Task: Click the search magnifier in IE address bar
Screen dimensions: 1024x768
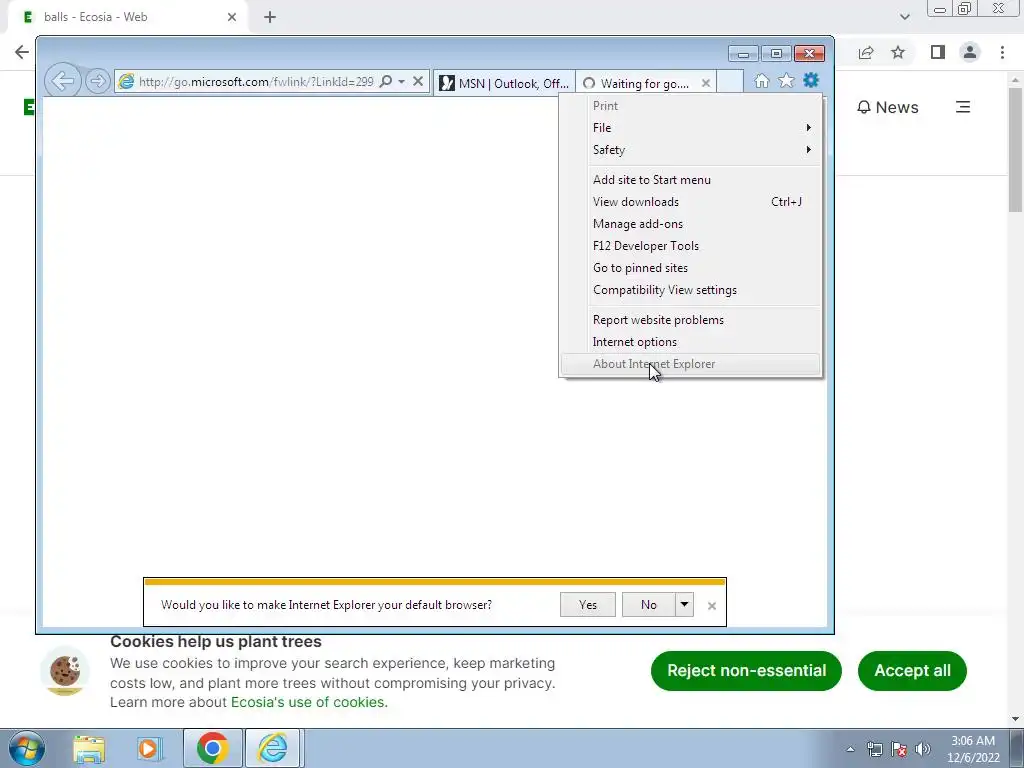Action: (386, 82)
